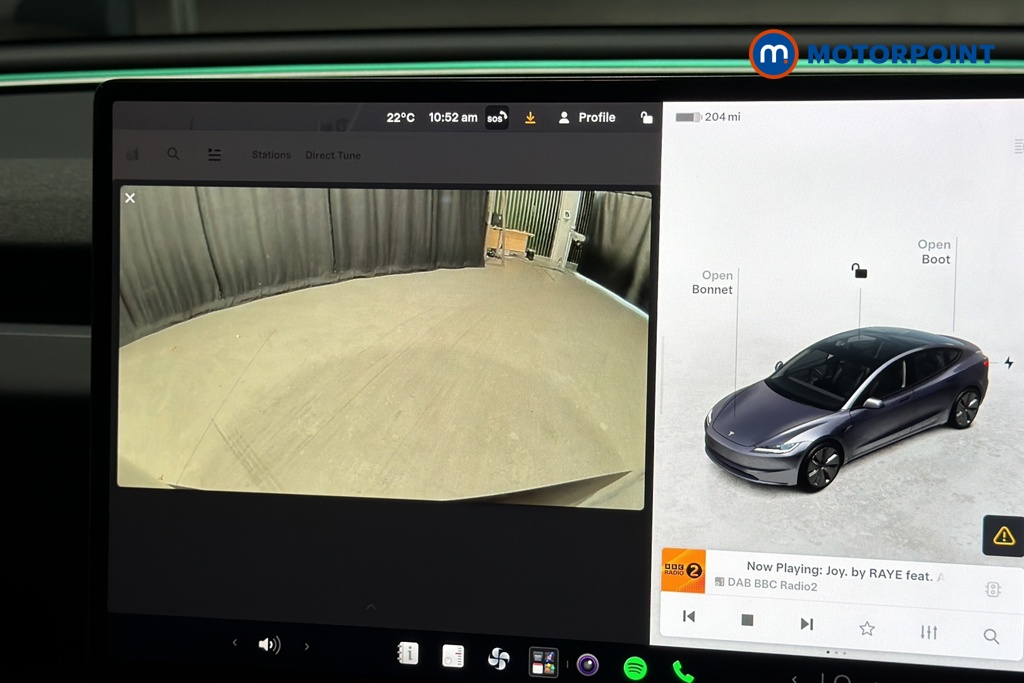
Task: Open search in the media player card
Action: tap(991, 636)
